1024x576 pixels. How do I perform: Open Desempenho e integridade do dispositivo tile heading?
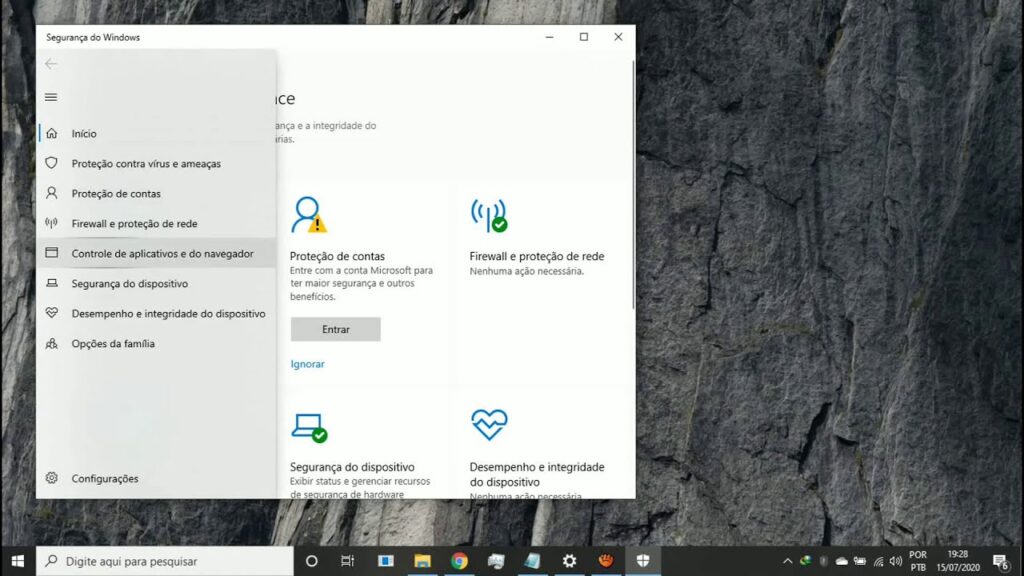537,475
